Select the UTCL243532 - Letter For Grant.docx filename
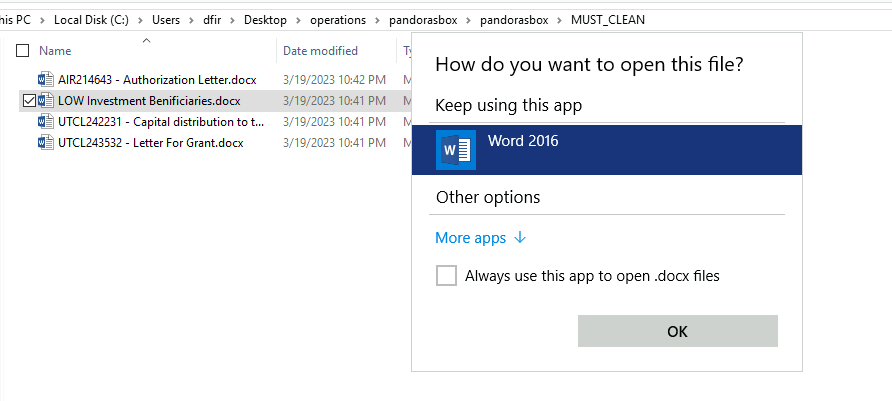Image resolution: width=892 pixels, height=401 pixels. [150, 142]
